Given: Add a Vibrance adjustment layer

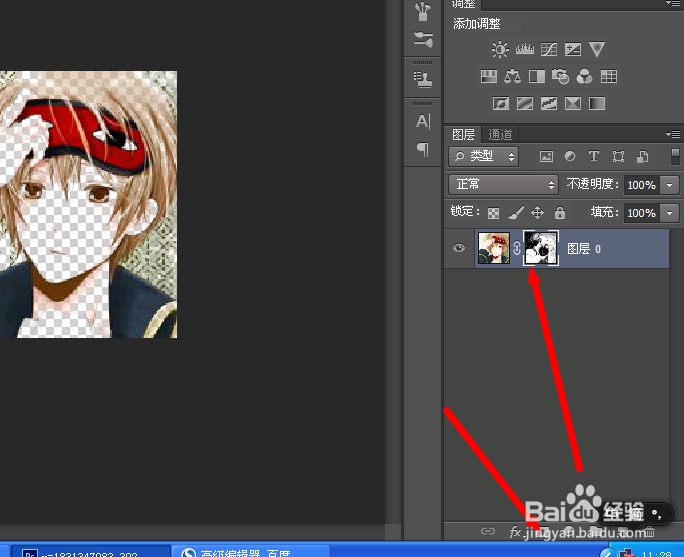Looking at the screenshot, I should pyautogui.click(x=597, y=49).
